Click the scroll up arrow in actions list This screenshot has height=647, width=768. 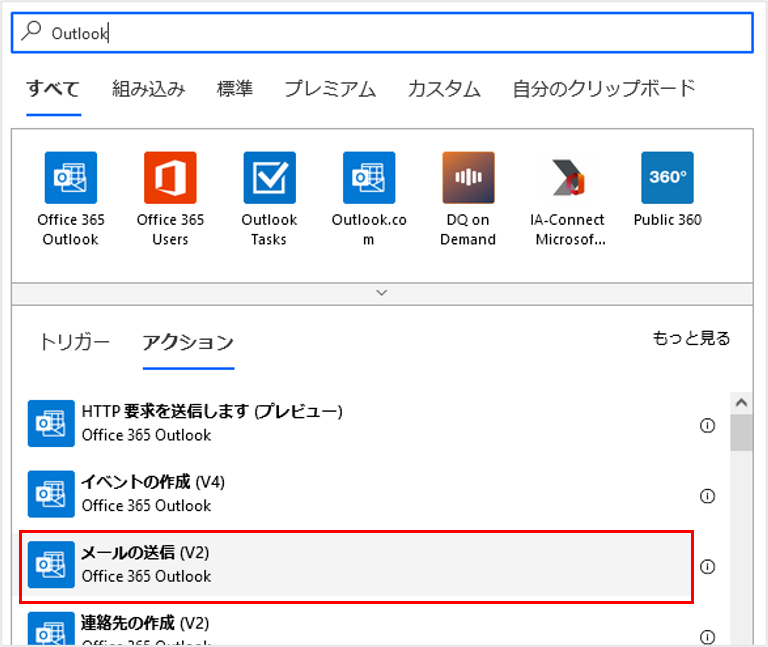[741, 403]
